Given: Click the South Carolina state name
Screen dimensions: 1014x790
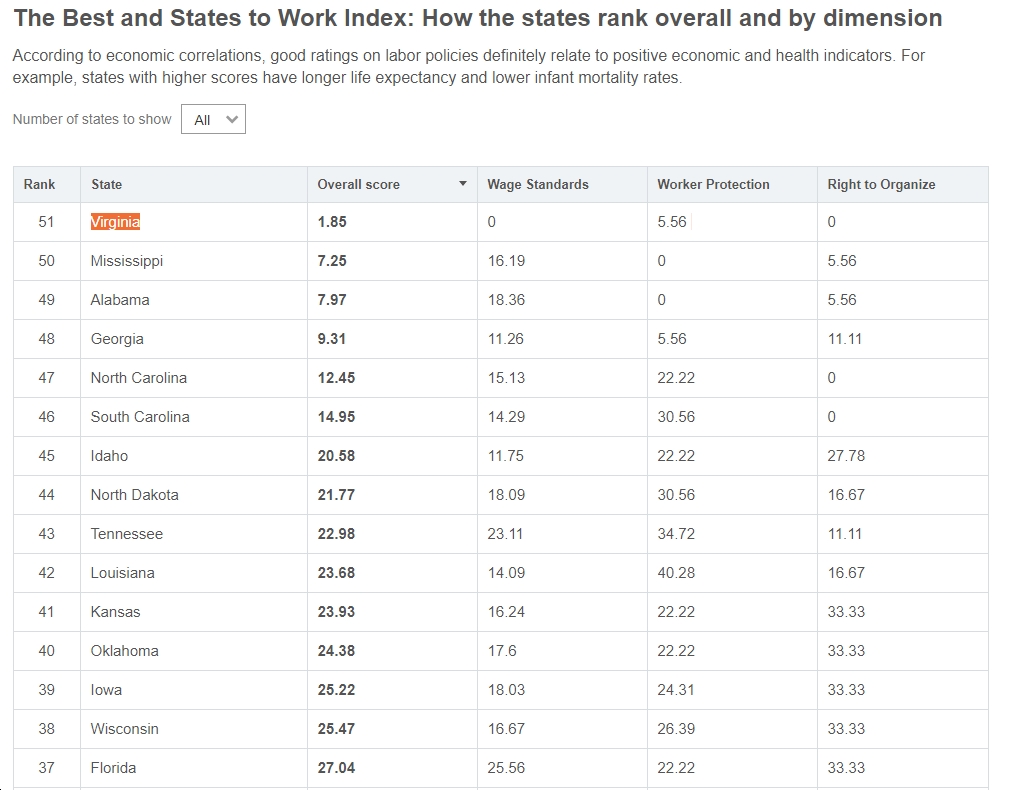Looking at the screenshot, I should coord(140,417).
